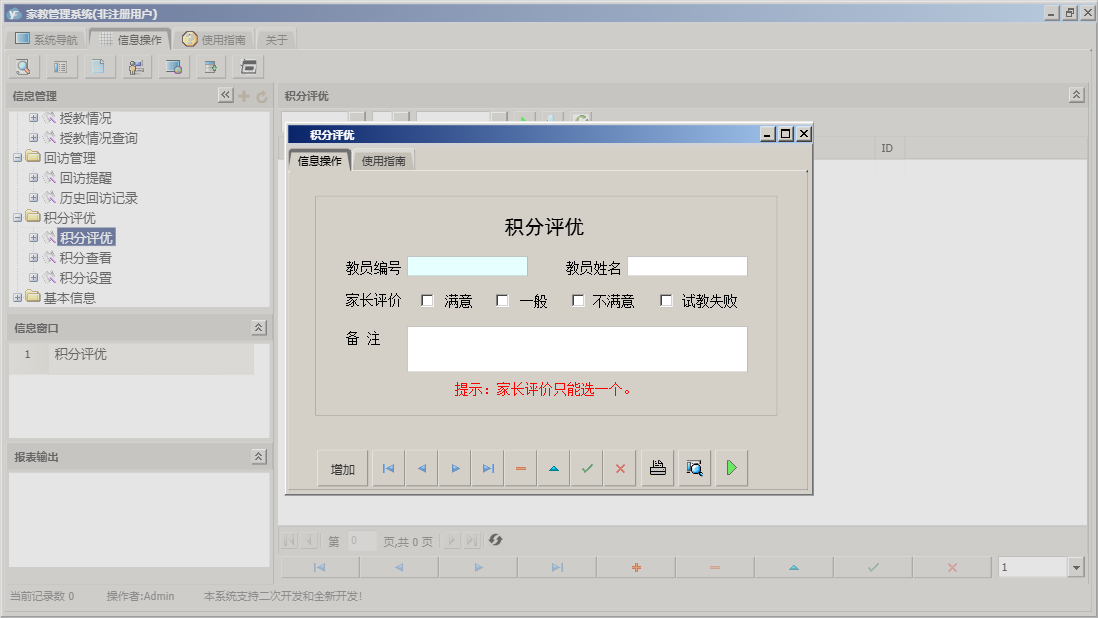The width and height of the screenshot is (1098, 618).
Task: Click the new document icon in the toolbar
Action: (97, 66)
